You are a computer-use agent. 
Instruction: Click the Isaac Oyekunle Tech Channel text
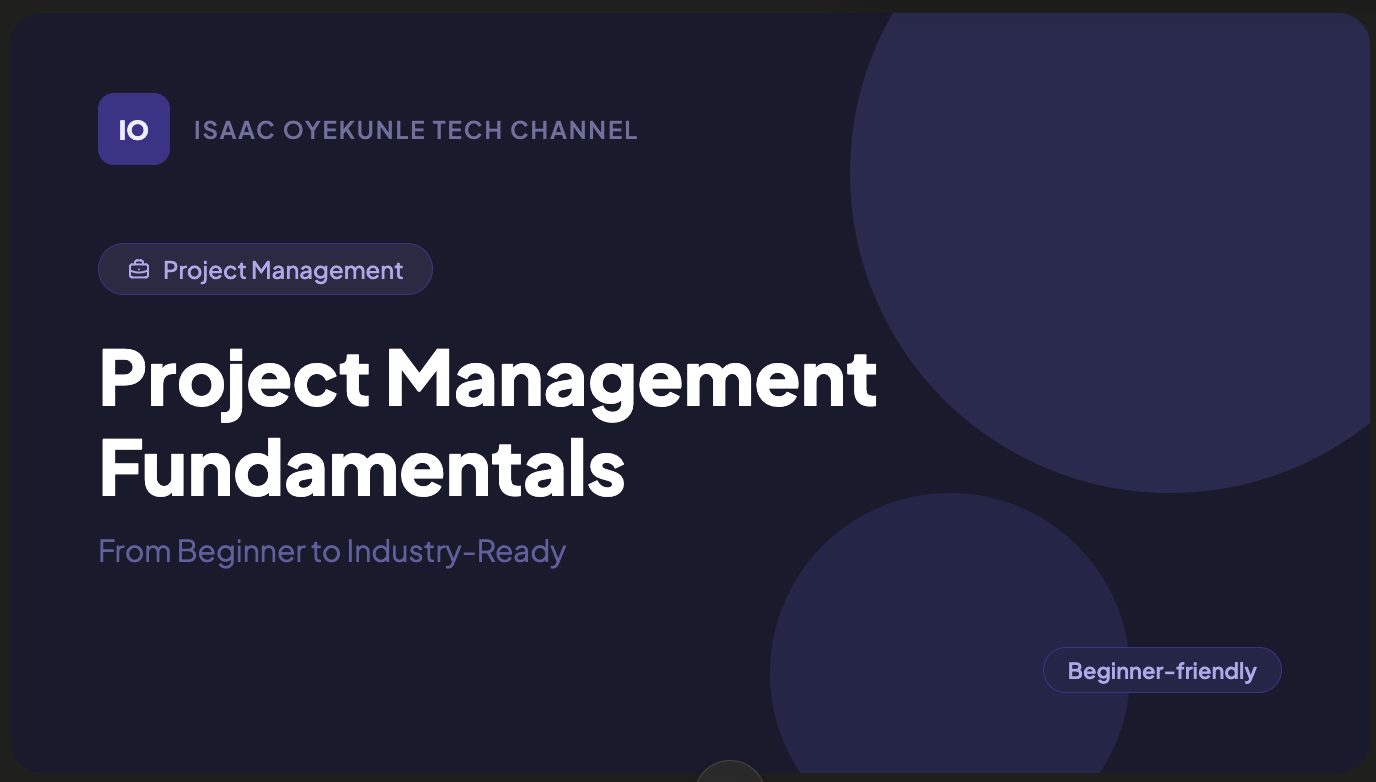coord(415,130)
